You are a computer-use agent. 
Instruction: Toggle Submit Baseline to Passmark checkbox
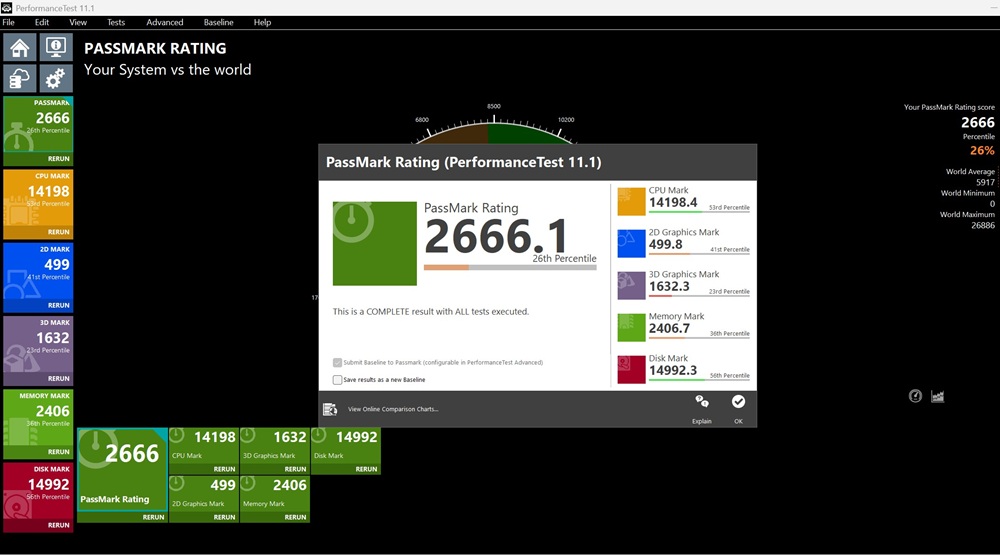click(x=337, y=362)
